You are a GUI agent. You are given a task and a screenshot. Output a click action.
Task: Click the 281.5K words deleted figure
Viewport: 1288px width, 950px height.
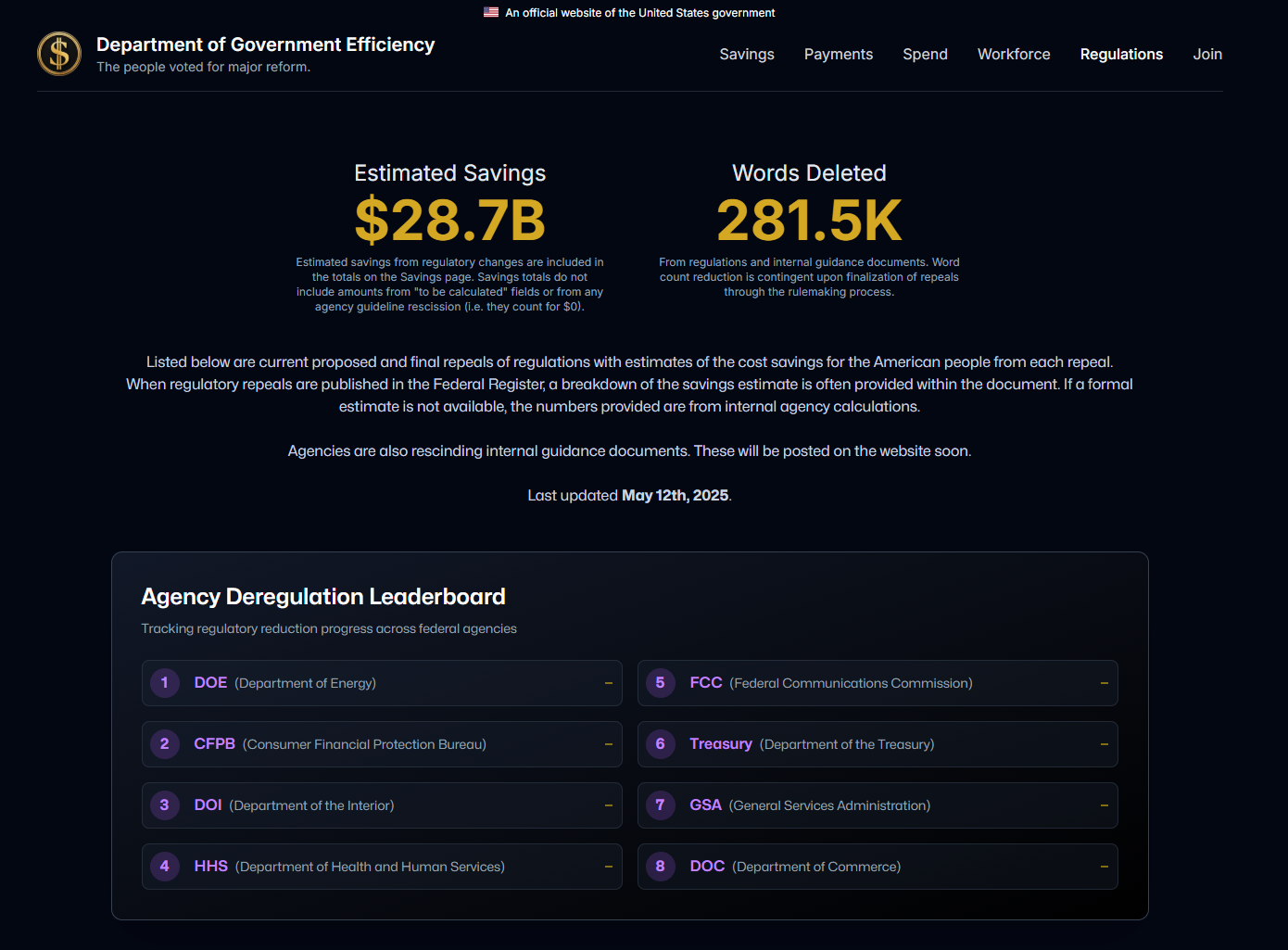(x=809, y=221)
